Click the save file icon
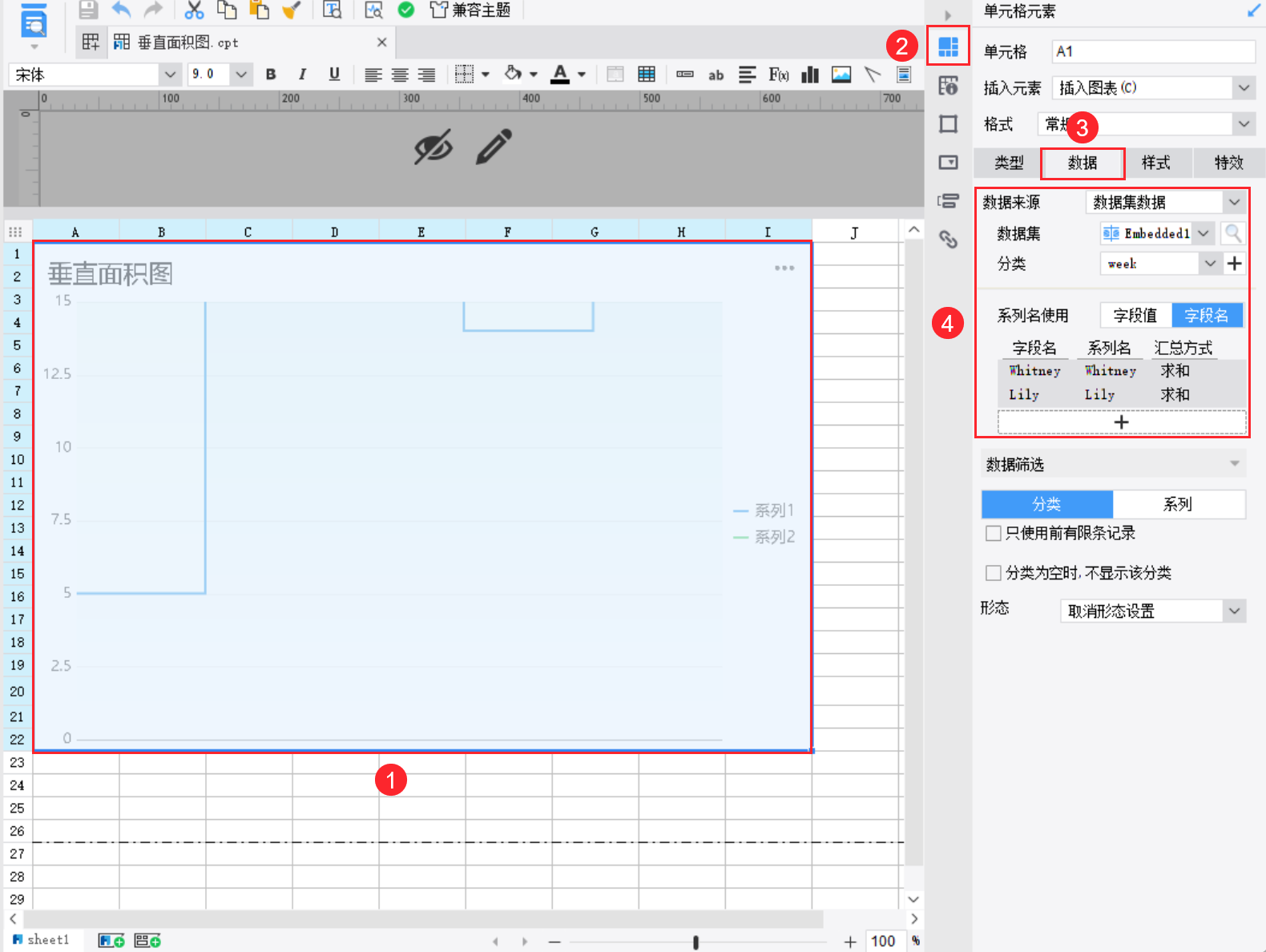Image resolution: width=1266 pixels, height=952 pixels. pos(88,10)
